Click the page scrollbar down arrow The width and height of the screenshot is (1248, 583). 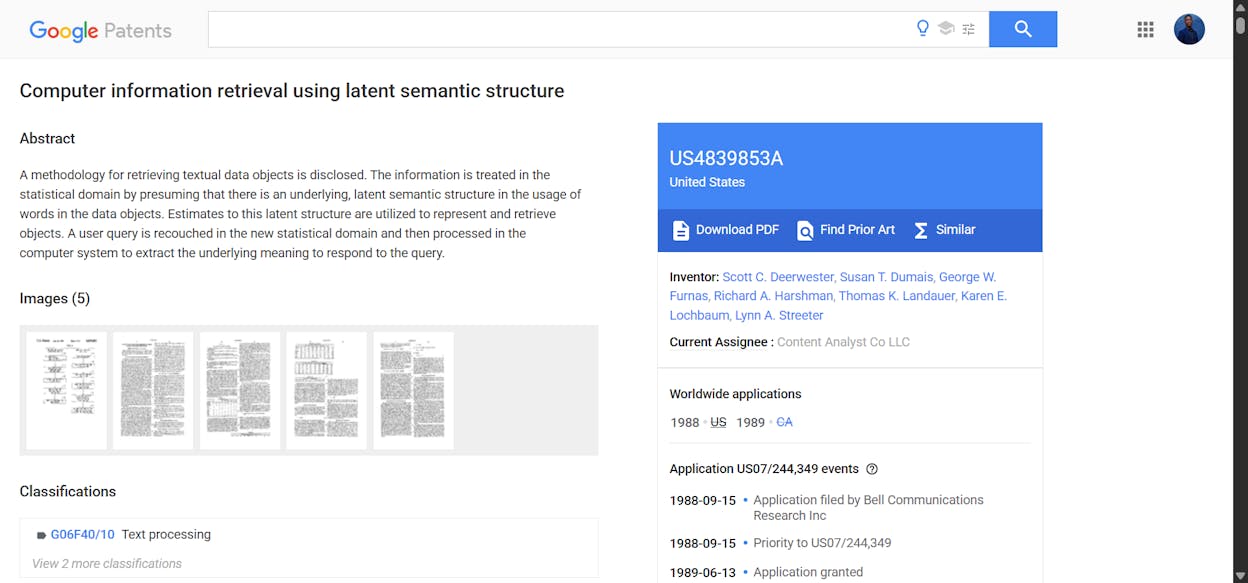(1240, 576)
